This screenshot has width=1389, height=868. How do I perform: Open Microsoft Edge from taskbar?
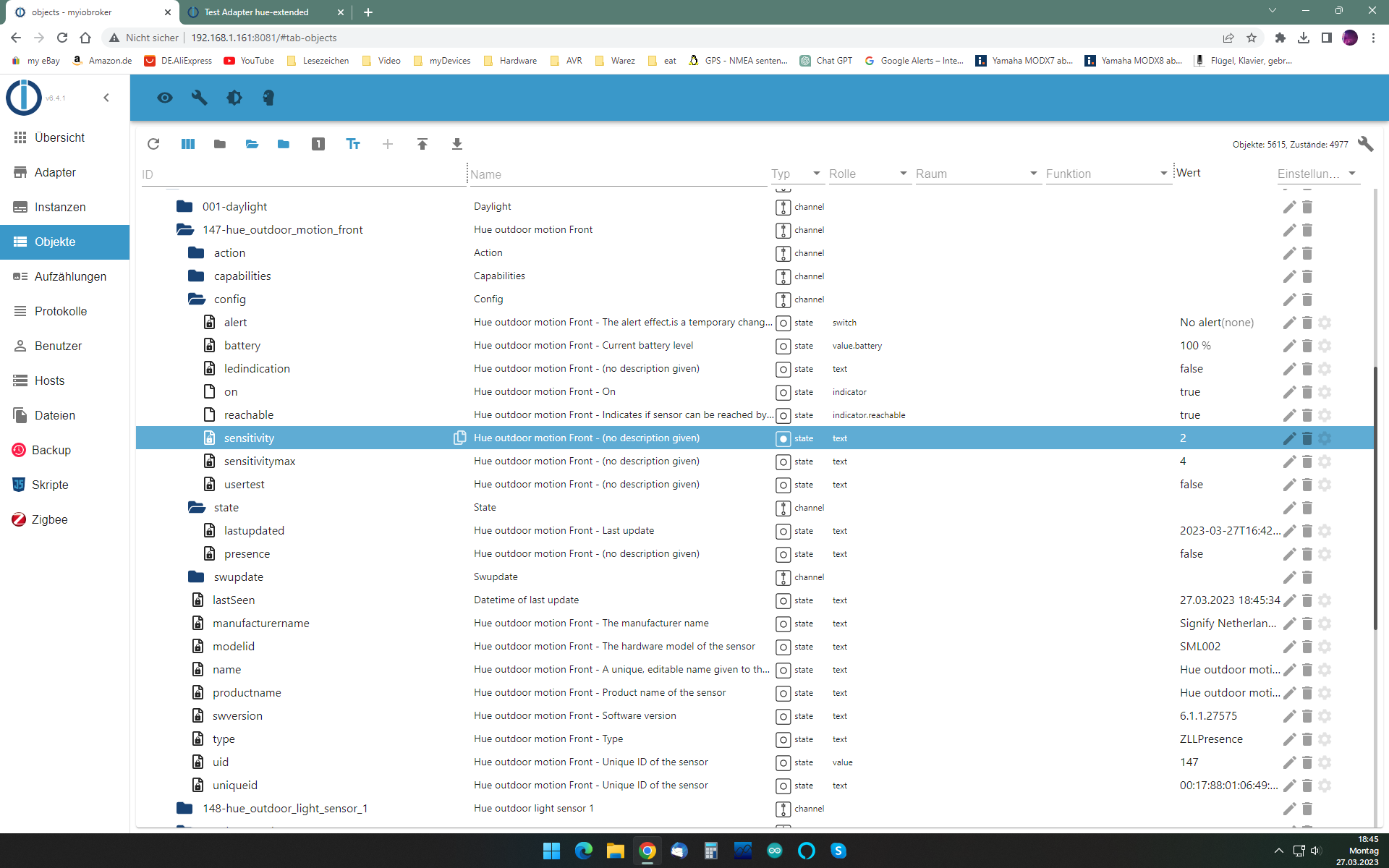point(583,851)
